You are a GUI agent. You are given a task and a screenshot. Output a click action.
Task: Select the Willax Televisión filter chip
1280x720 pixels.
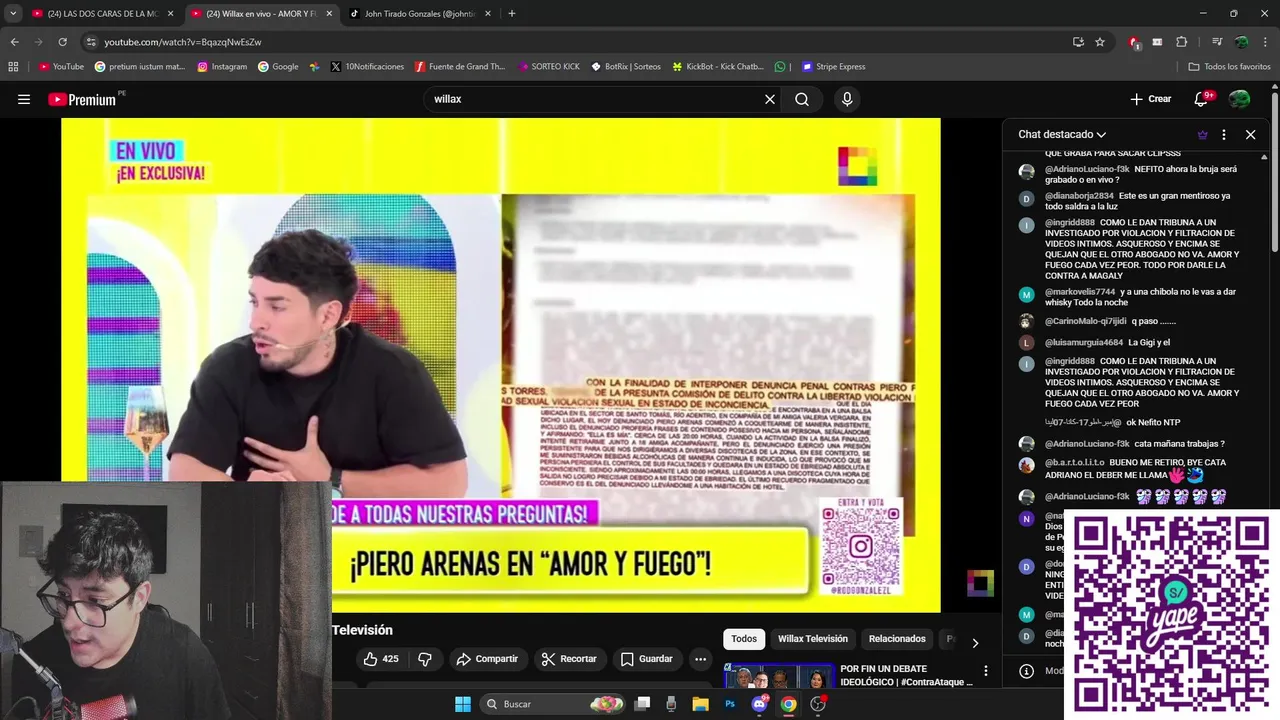click(x=812, y=639)
